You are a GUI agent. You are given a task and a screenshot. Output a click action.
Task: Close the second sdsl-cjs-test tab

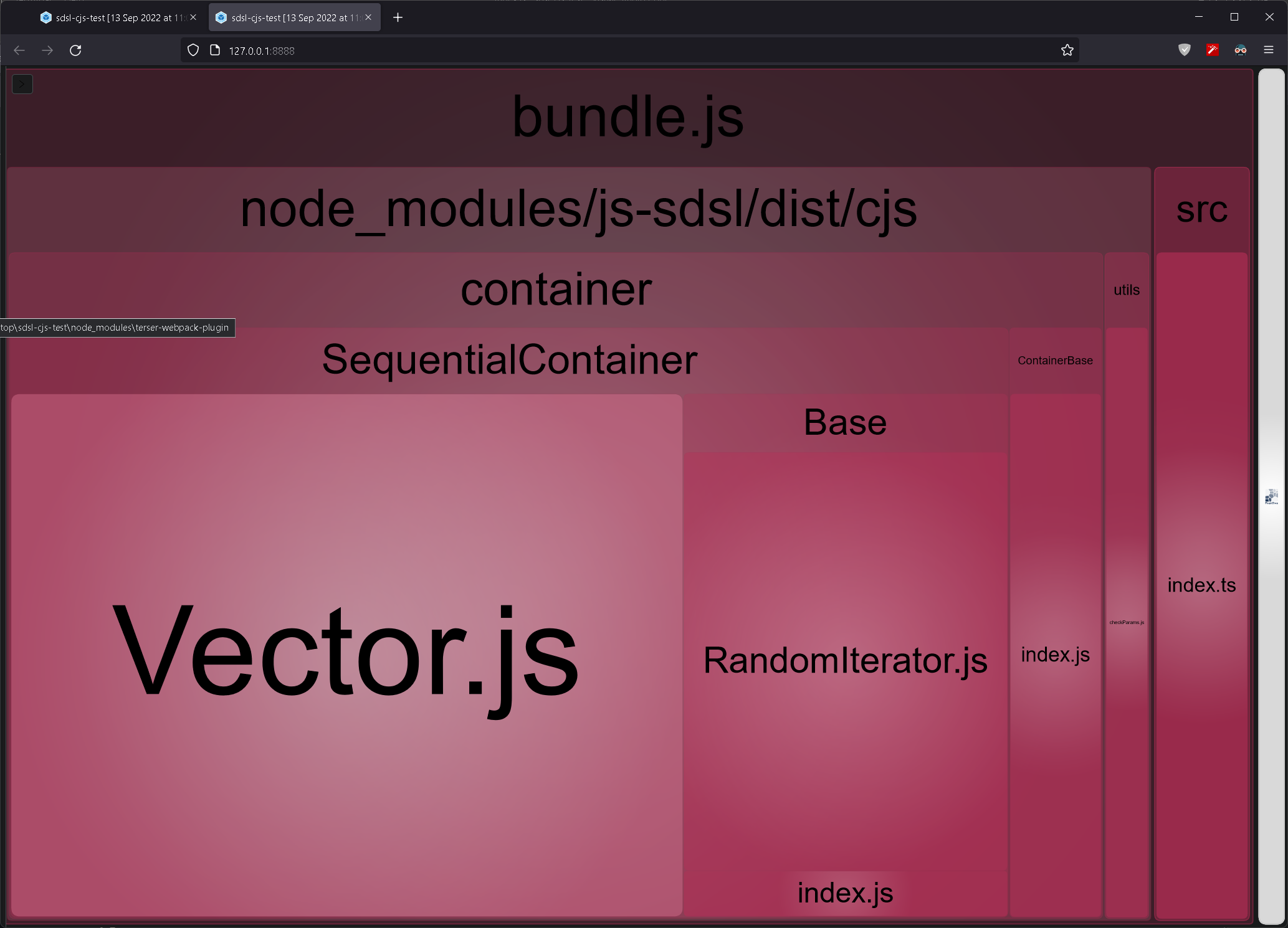[x=368, y=17]
